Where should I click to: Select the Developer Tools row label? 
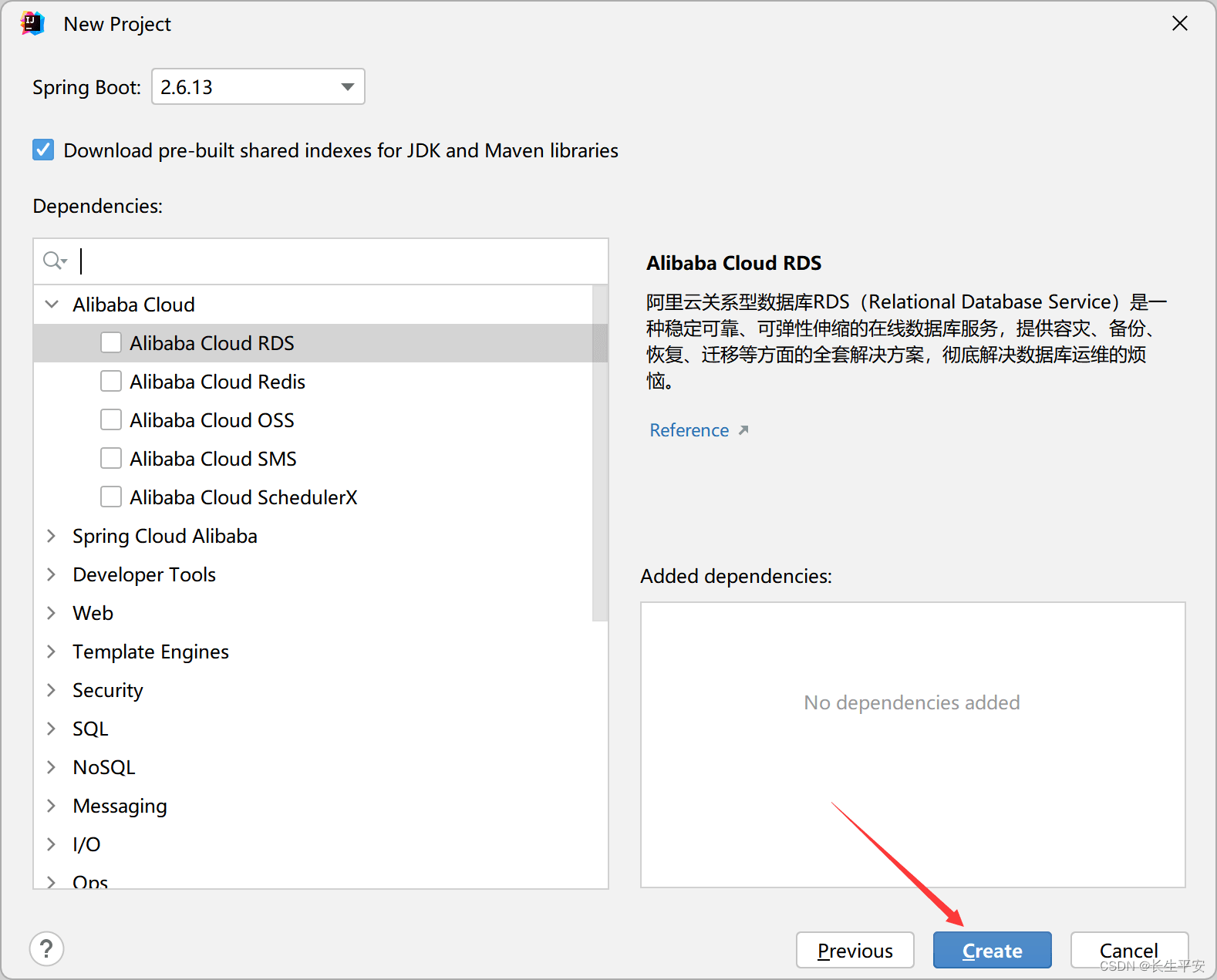(144, 574)
